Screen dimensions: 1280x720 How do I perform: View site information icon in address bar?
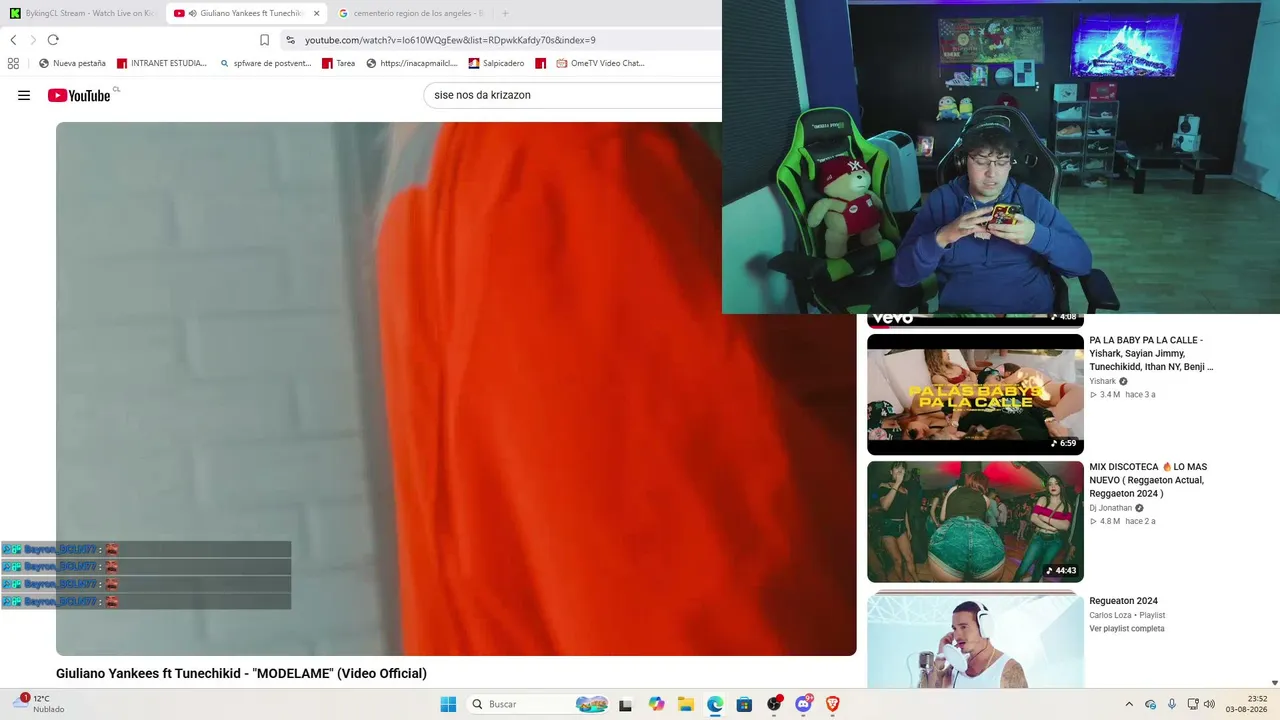(290, 40)
